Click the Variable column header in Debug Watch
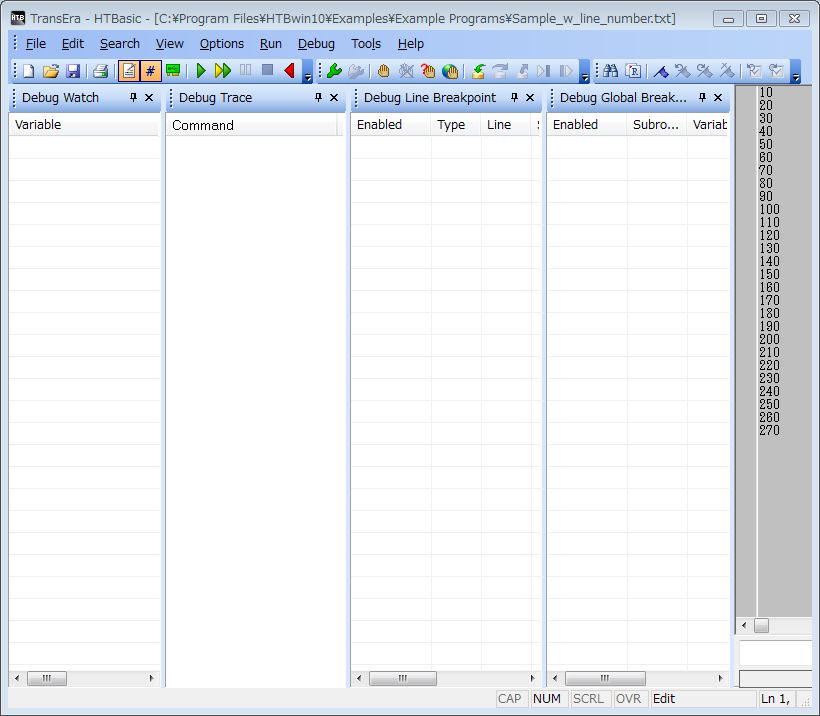 tap(84, 125)
